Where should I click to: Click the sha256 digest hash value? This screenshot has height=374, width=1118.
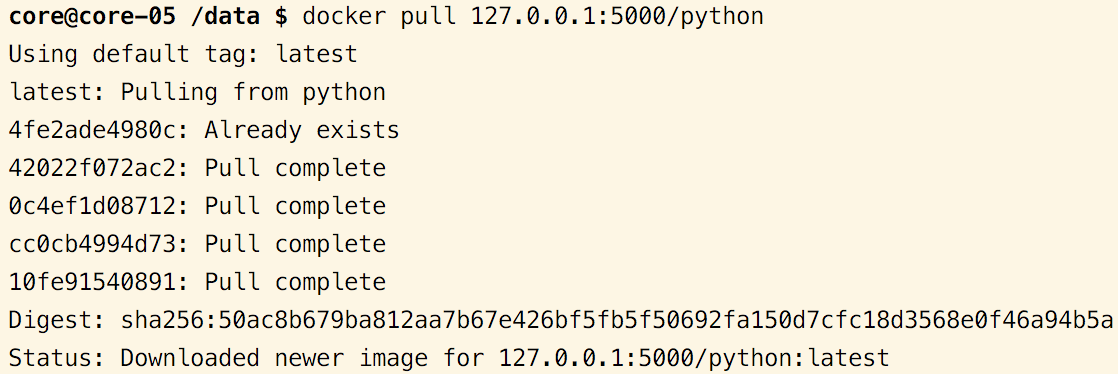coord(617,321)
